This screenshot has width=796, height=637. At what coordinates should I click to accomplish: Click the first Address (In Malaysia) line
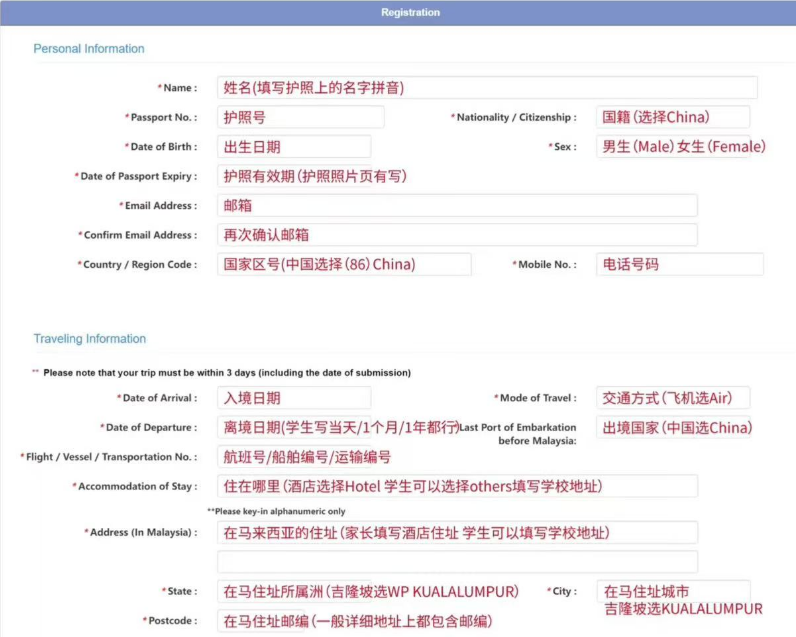[x=457, y=532]
